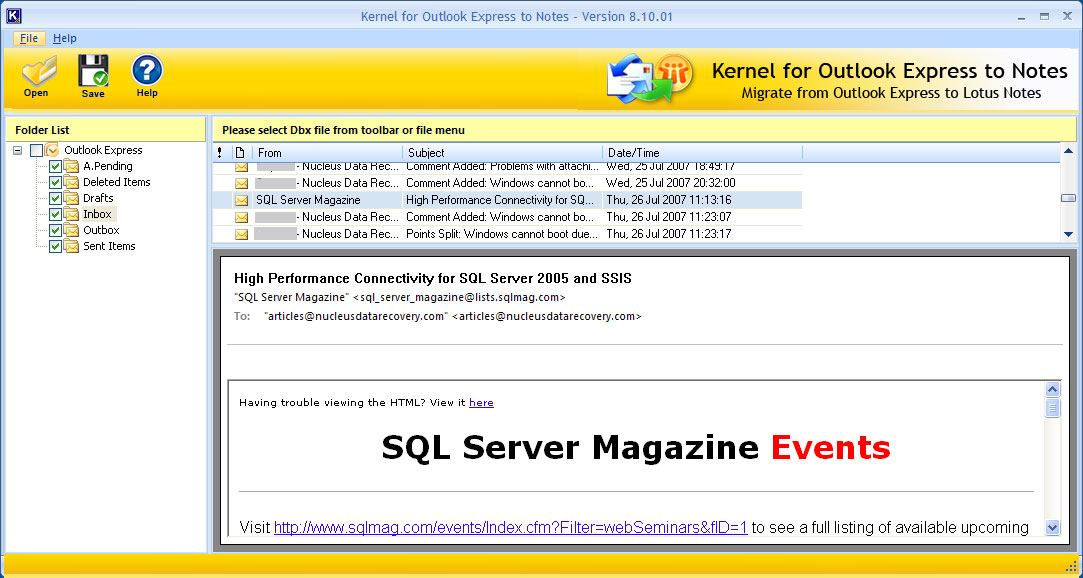1083x578 pixels.
Task: Uncheck the Sent Items checkbox
Action: (x=55, y=246)
